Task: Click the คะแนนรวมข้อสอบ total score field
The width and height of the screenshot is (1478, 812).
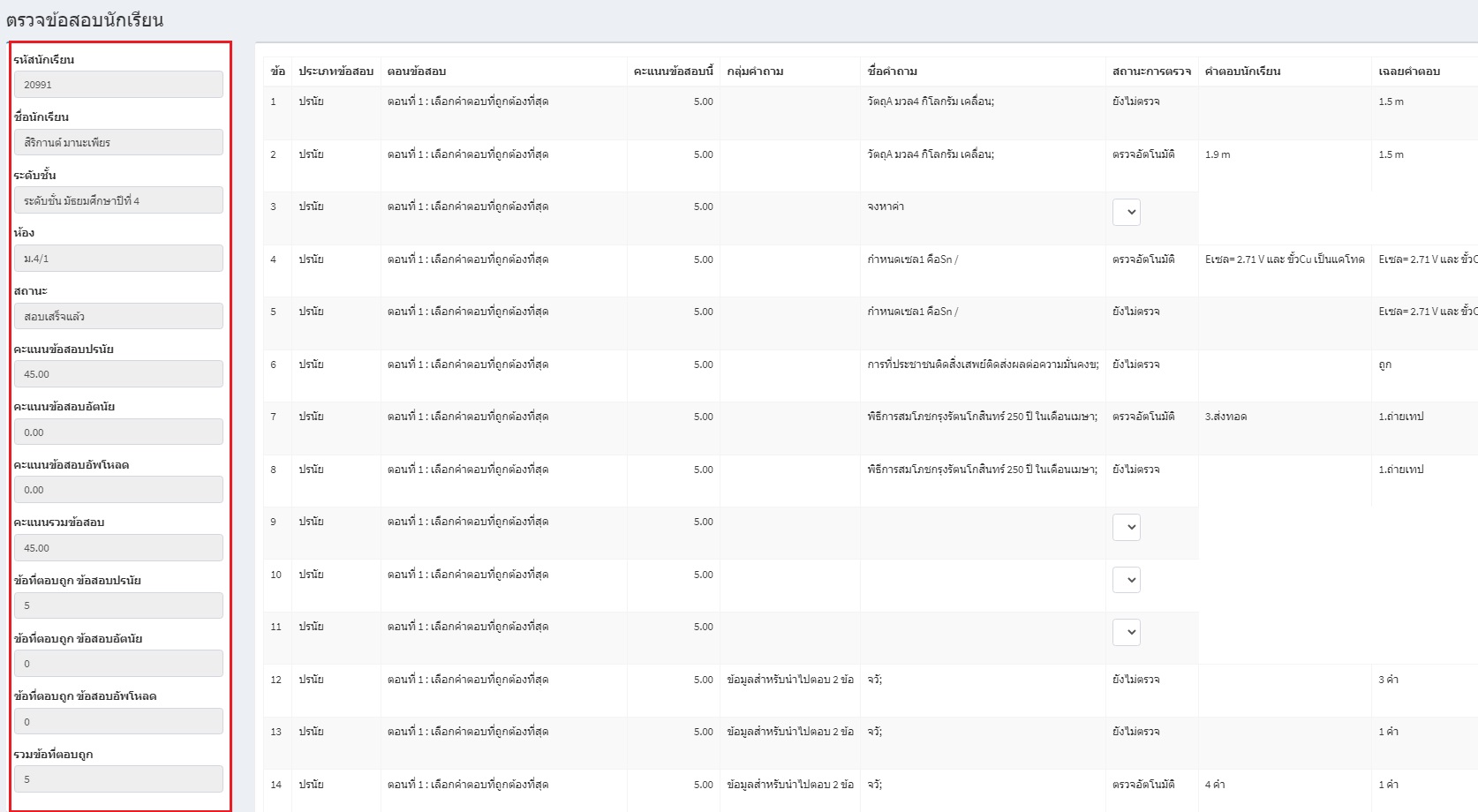Action: click(118, 548)
